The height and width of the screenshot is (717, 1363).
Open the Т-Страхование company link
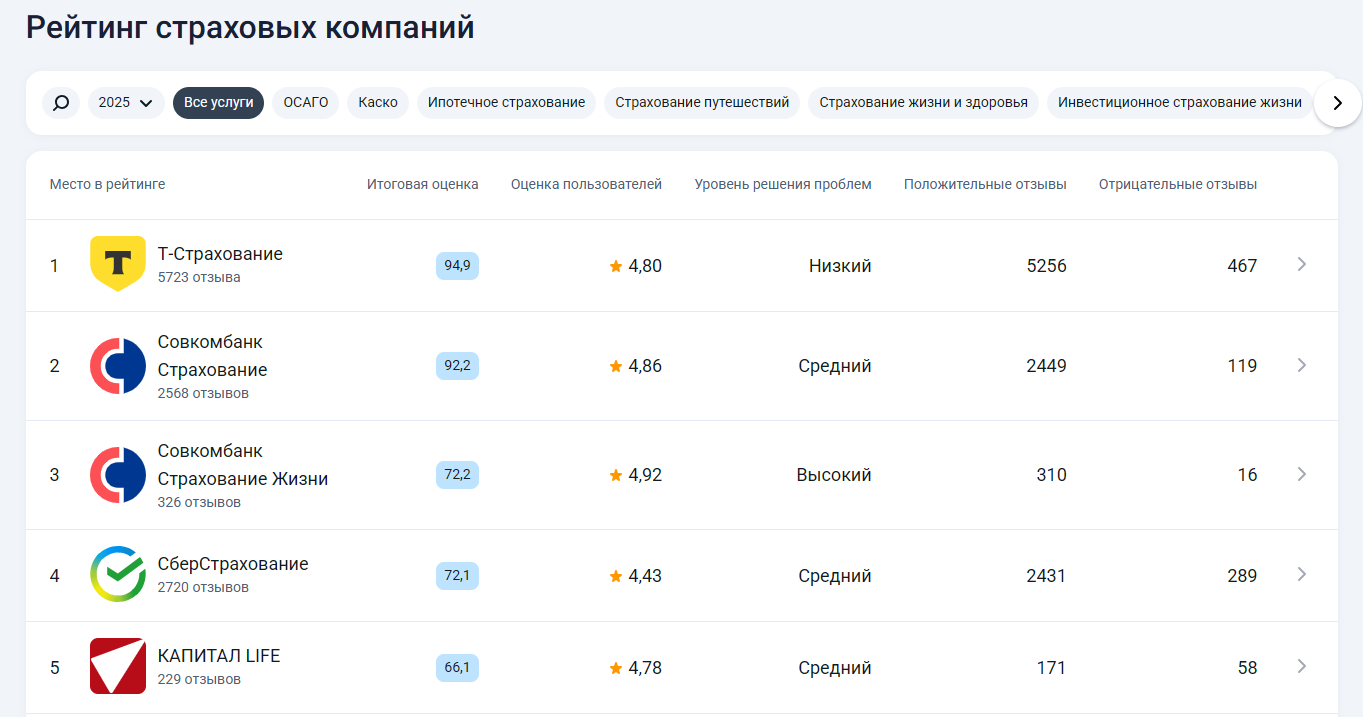220,254
